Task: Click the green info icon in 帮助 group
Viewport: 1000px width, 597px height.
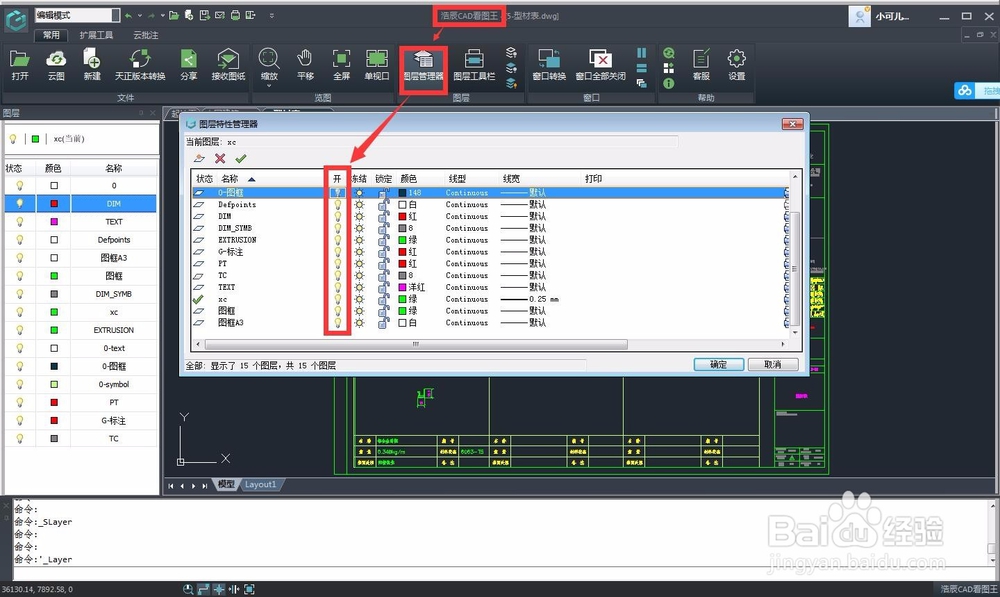Action: tap(668, 84)
